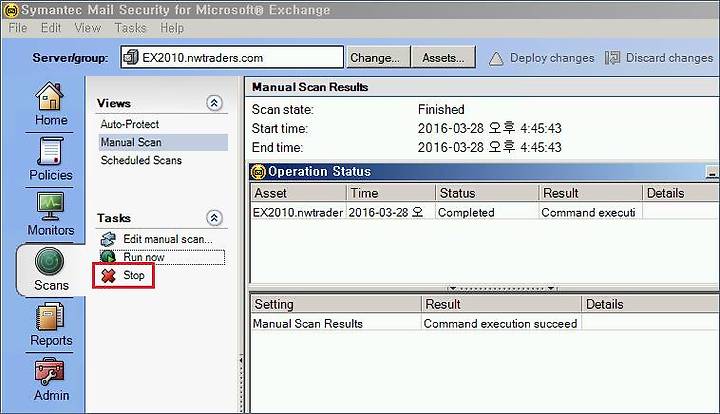The width and height of the screenshot is (720, 414).
Task: Click the horizontal pane splitter handle
Action: [501, 288]
